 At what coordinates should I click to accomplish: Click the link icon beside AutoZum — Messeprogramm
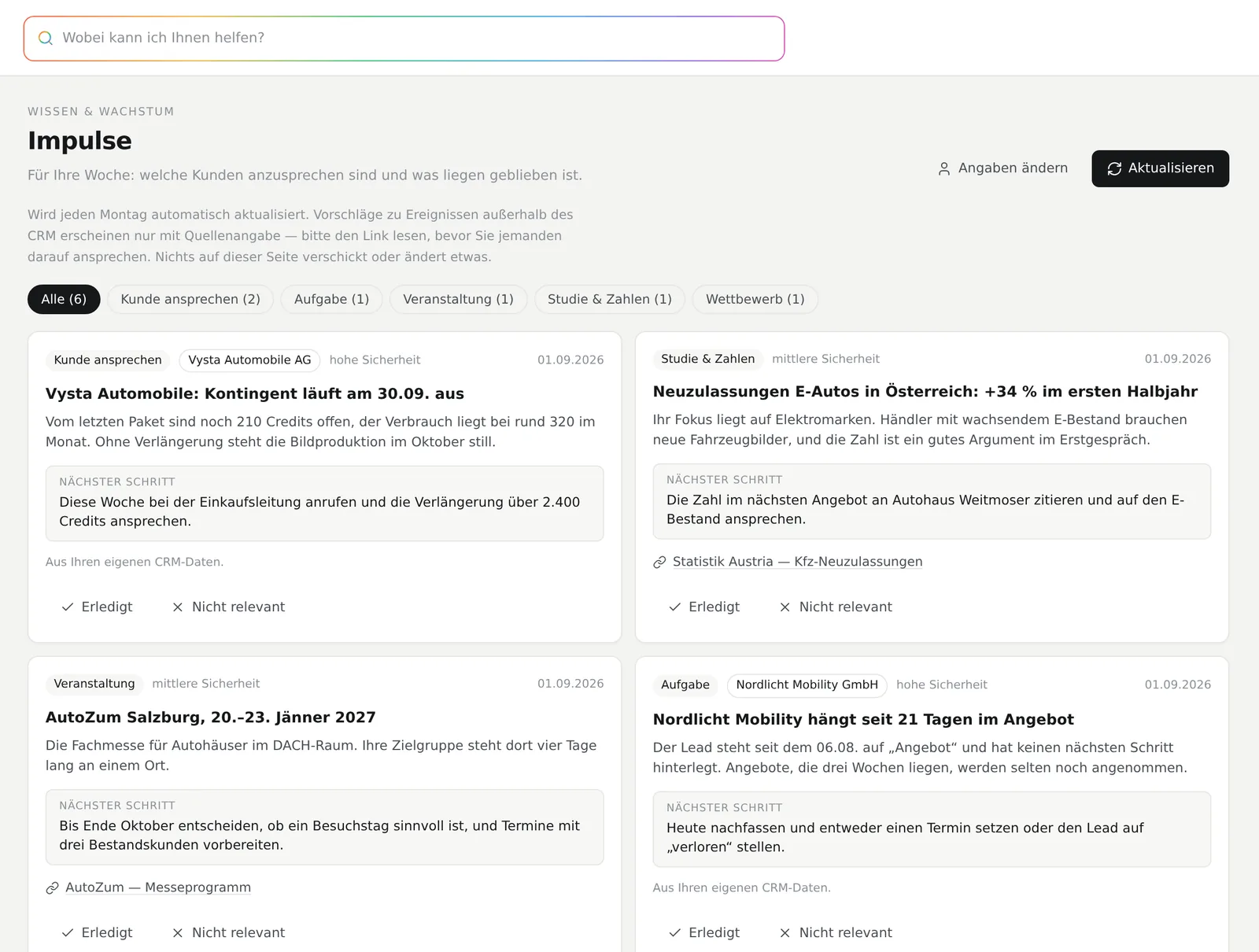coord(52,888)
